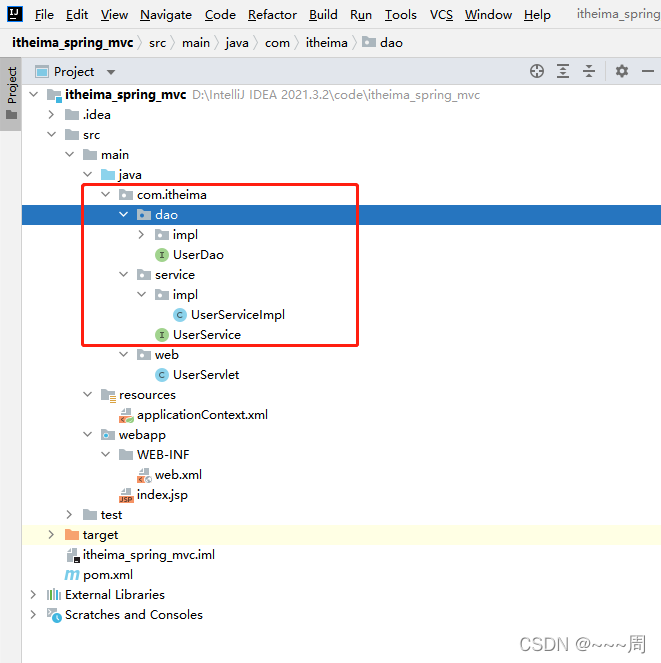Click the dao package icon in breadcrumb
The image size is (661, 663).
(369, 42)
